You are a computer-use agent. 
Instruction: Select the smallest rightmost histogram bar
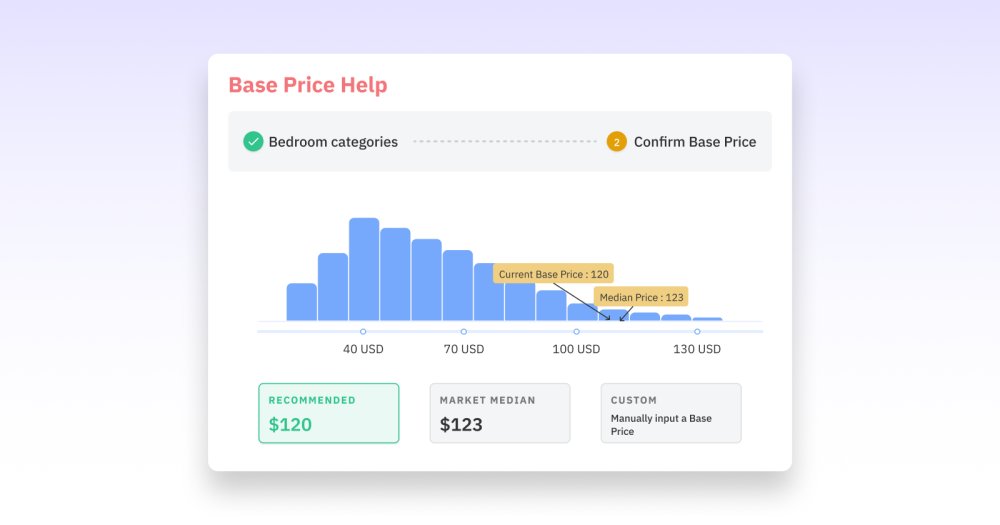coord(707,319)
